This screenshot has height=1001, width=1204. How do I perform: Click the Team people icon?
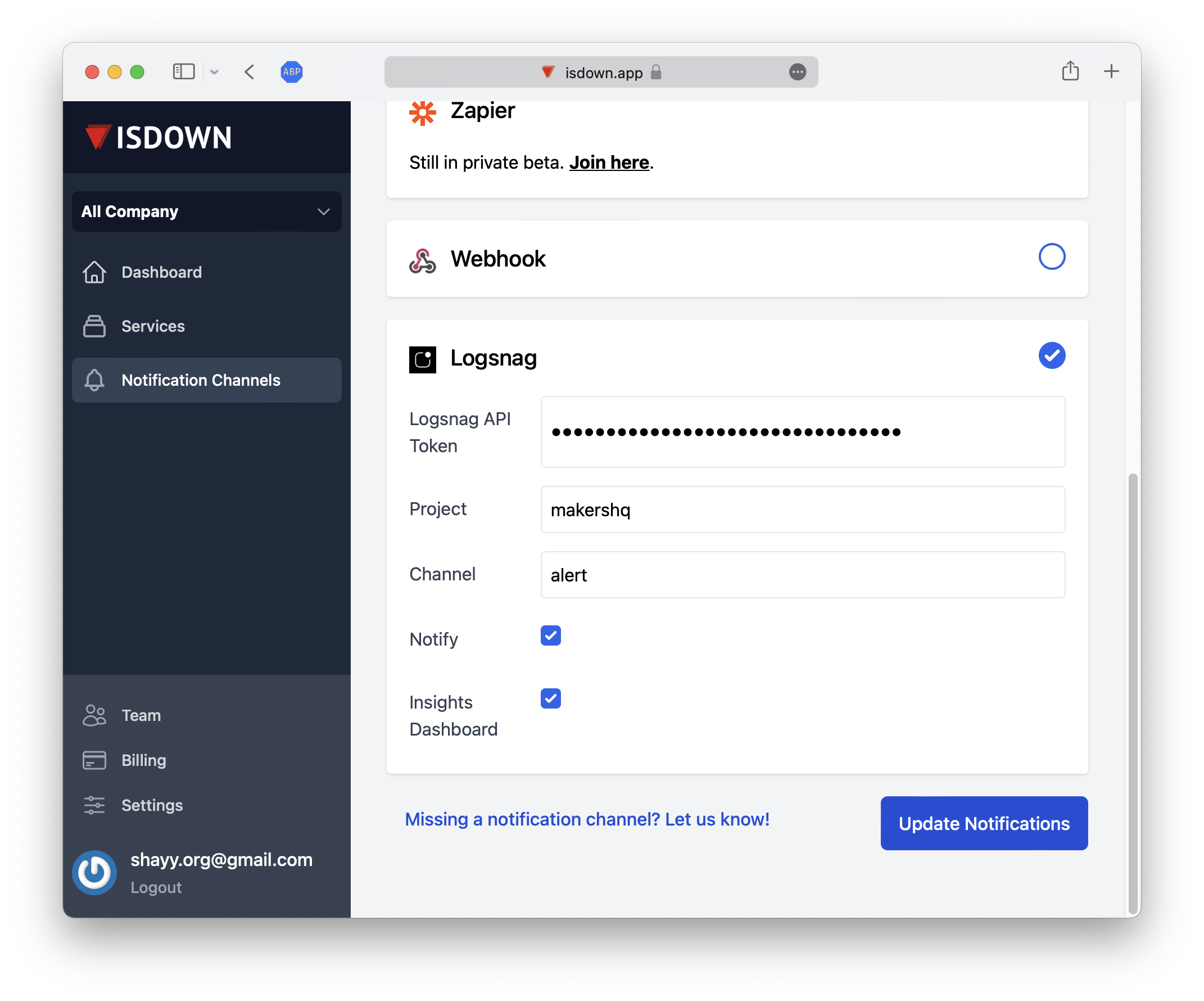click(94, 715)
